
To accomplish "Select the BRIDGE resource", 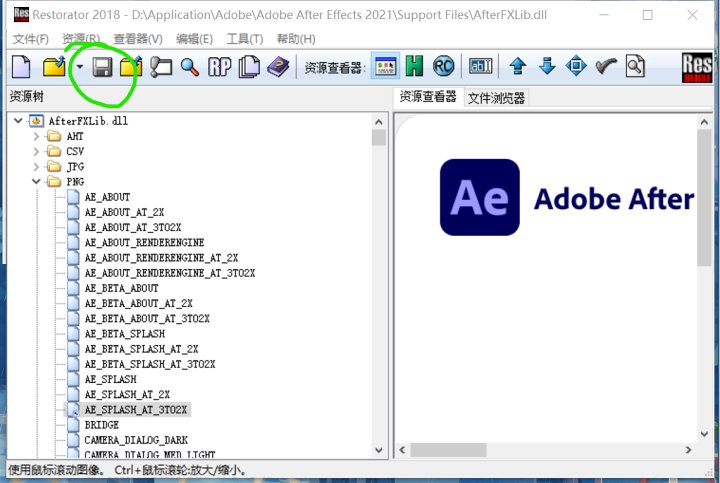I will pos(101,424).
